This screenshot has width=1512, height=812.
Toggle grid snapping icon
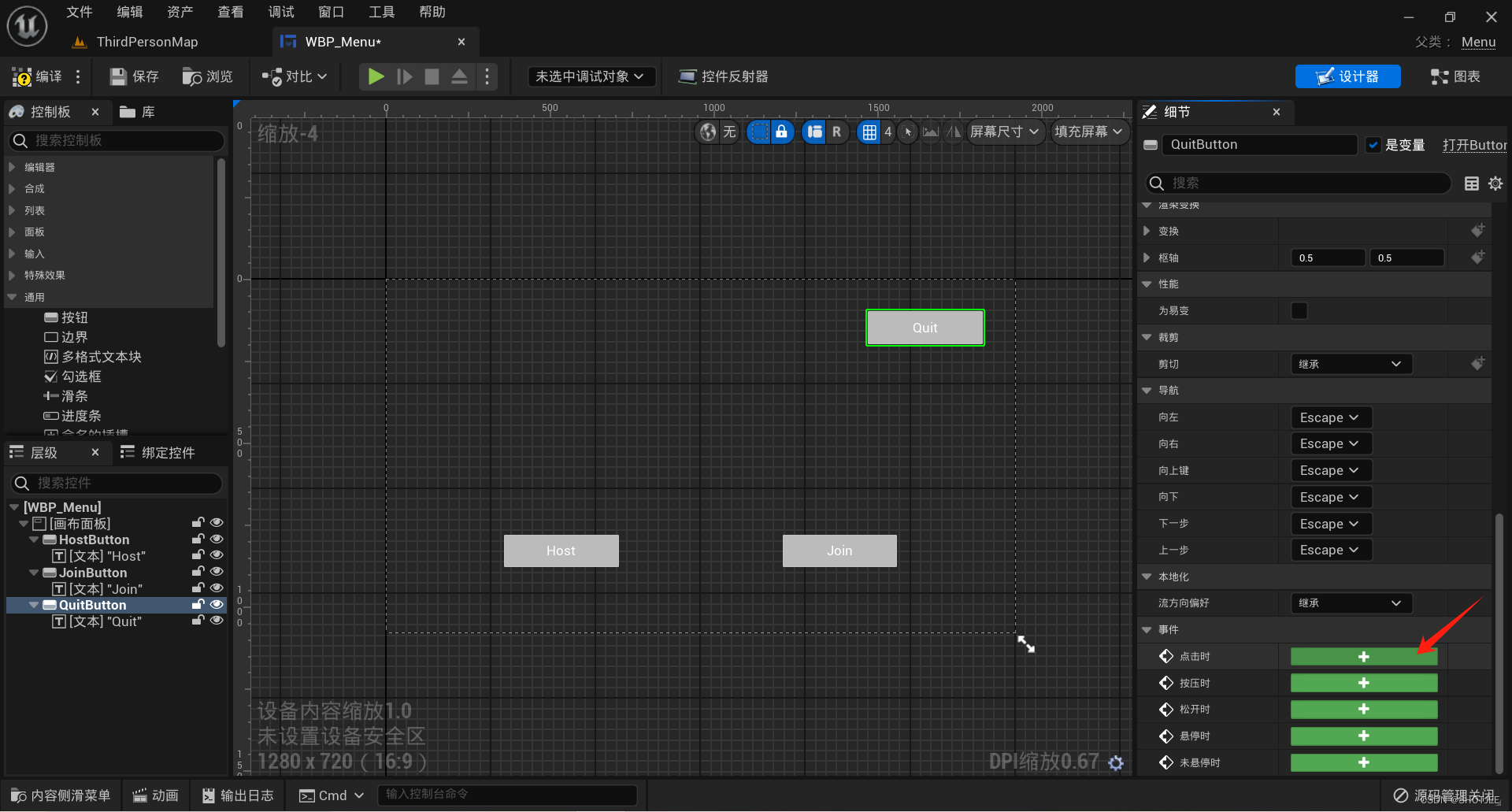869,132
